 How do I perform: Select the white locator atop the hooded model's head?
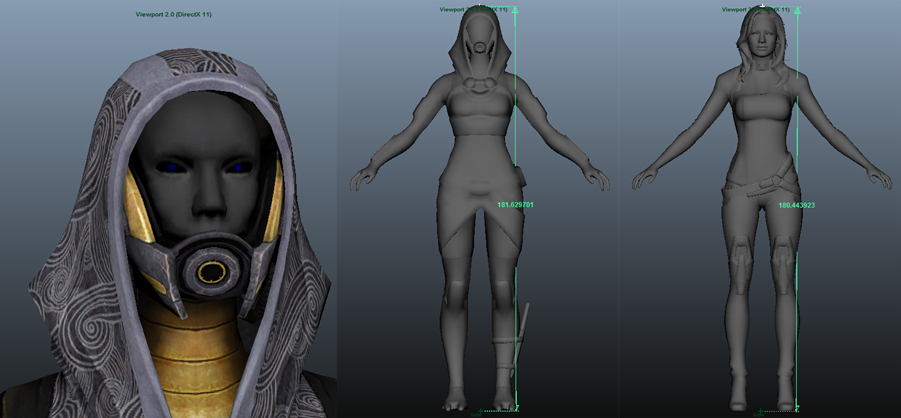tap(480, 6)
